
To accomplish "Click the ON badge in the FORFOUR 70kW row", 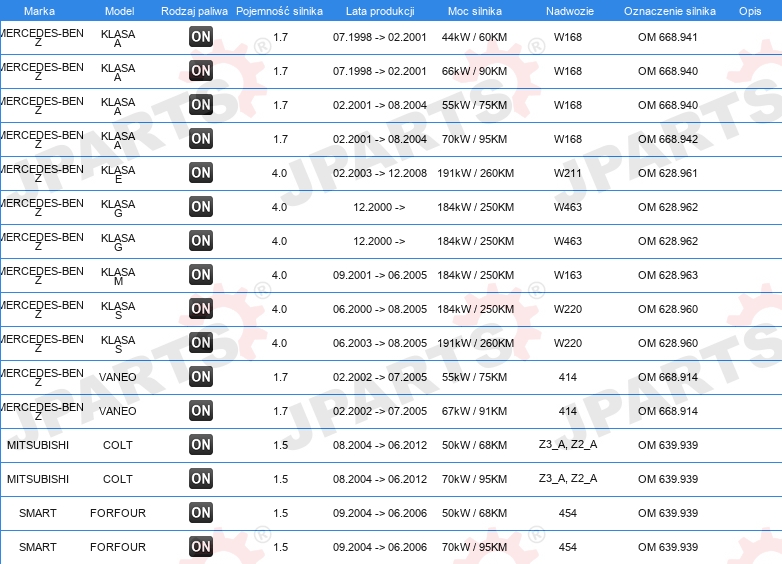I will pyautogui.click(x=201, y=547).
